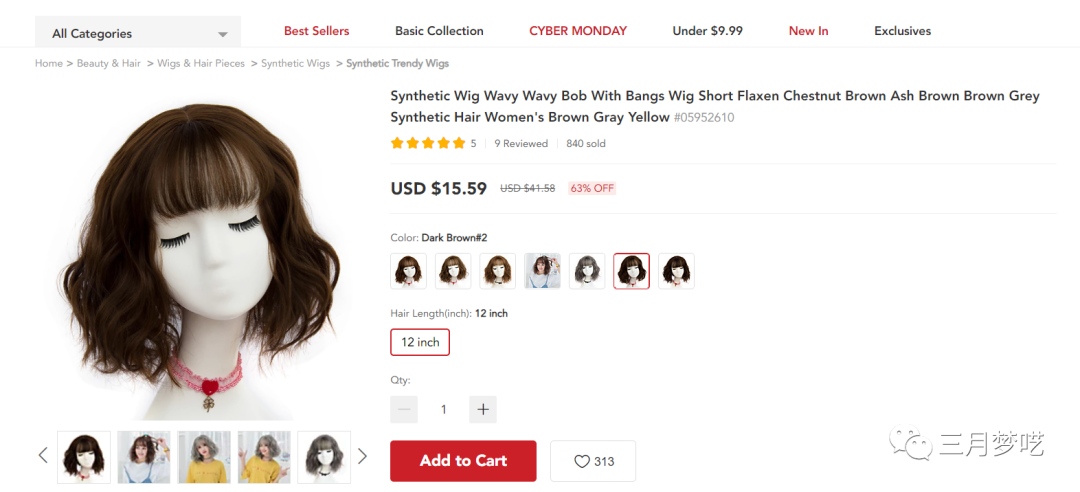
Task: Select the first color swatch option
Action: pos(408,271)
